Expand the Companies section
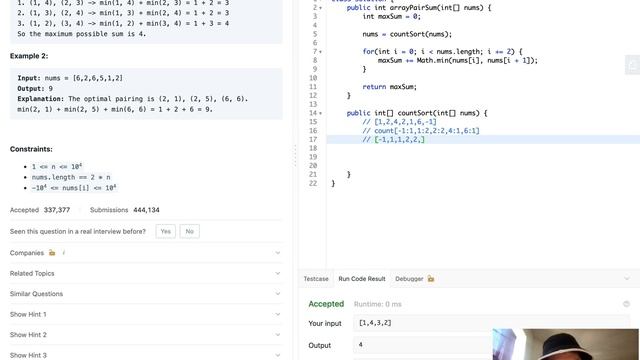Viewport: 640px width, 360px height. [146, 253]
